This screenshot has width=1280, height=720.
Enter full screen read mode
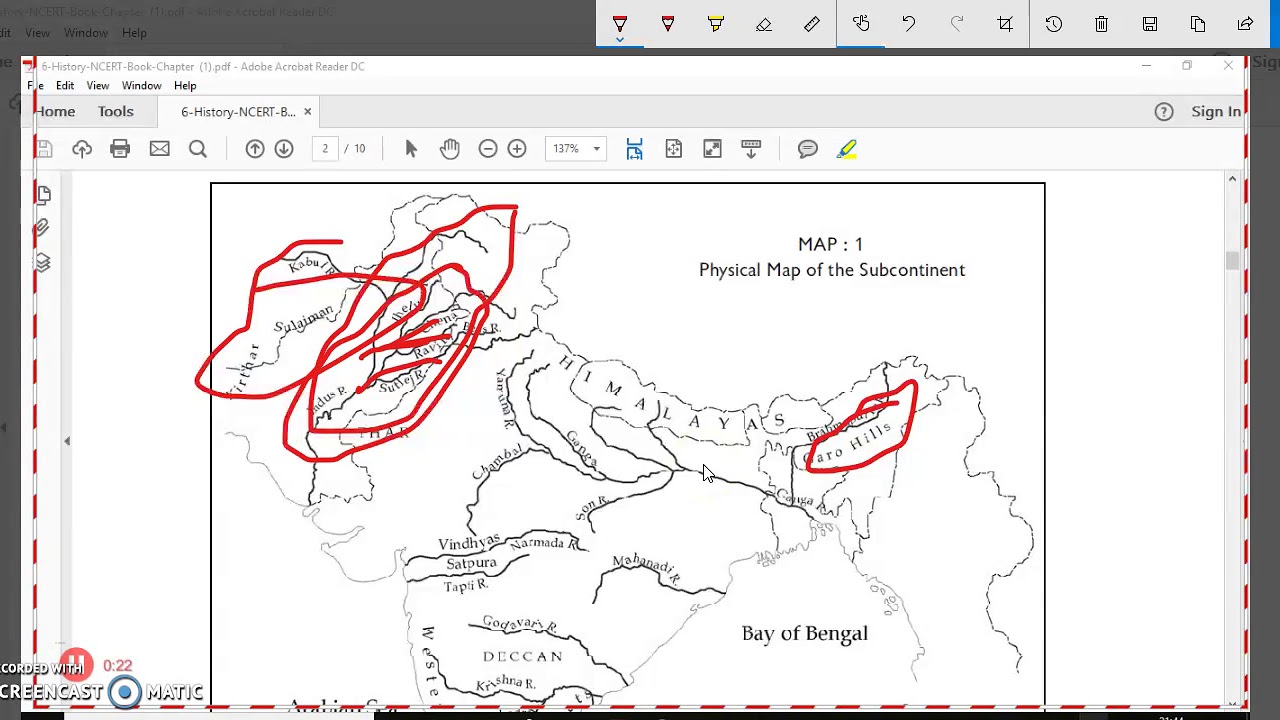(712, 149)
